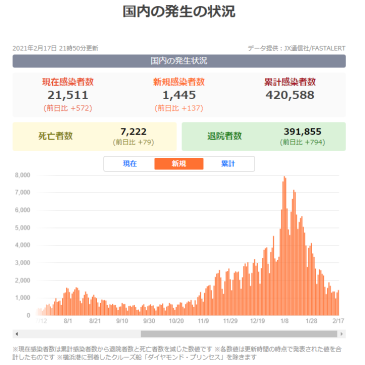Select the 新規 chart tab

(x=179, y=164)
